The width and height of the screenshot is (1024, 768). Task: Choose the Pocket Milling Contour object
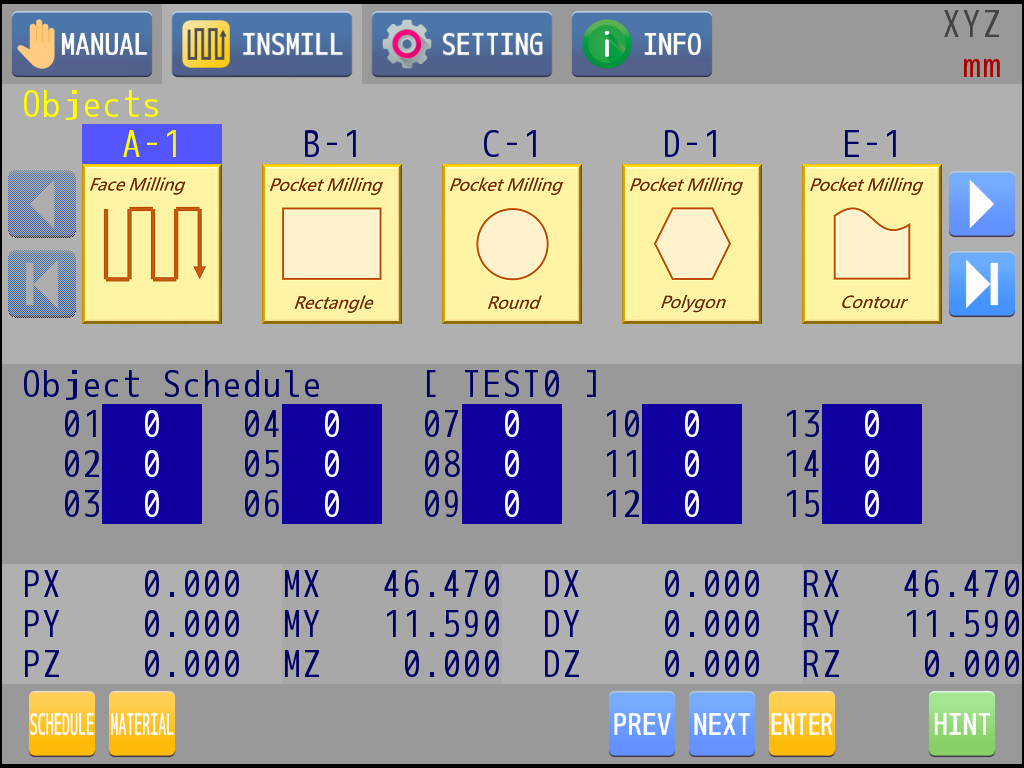click(x=872, y=244)
